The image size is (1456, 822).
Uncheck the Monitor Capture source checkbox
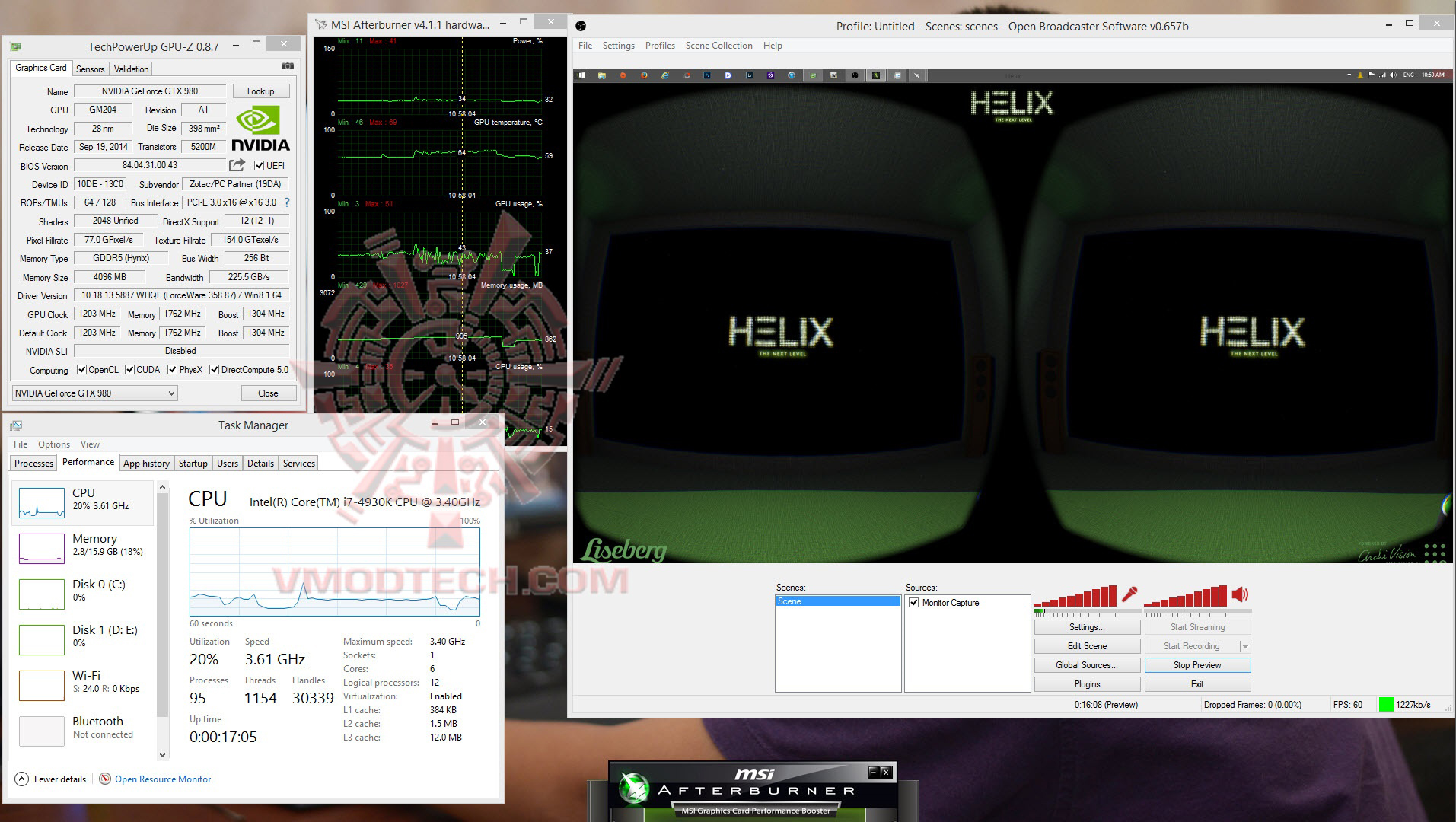point(914,603)
